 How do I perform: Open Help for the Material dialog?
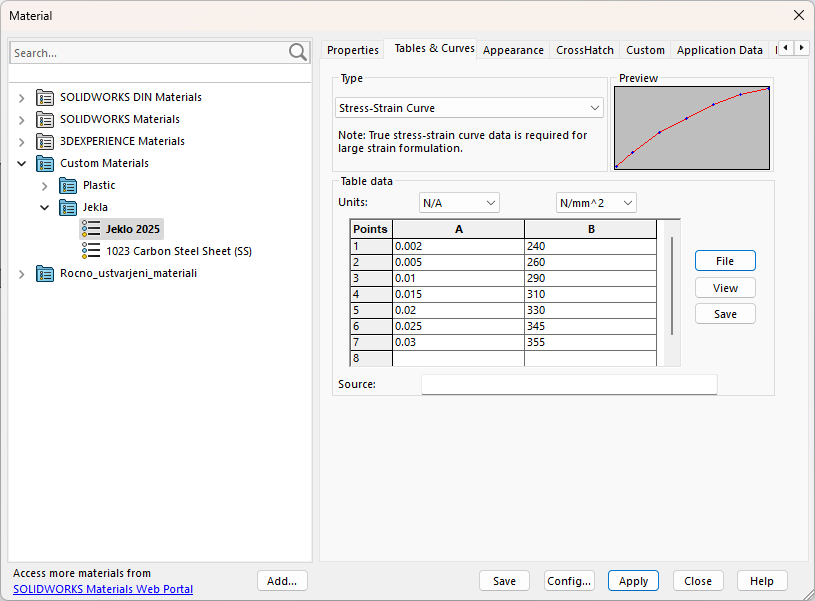pyautogui.click(x=762, y=581)
